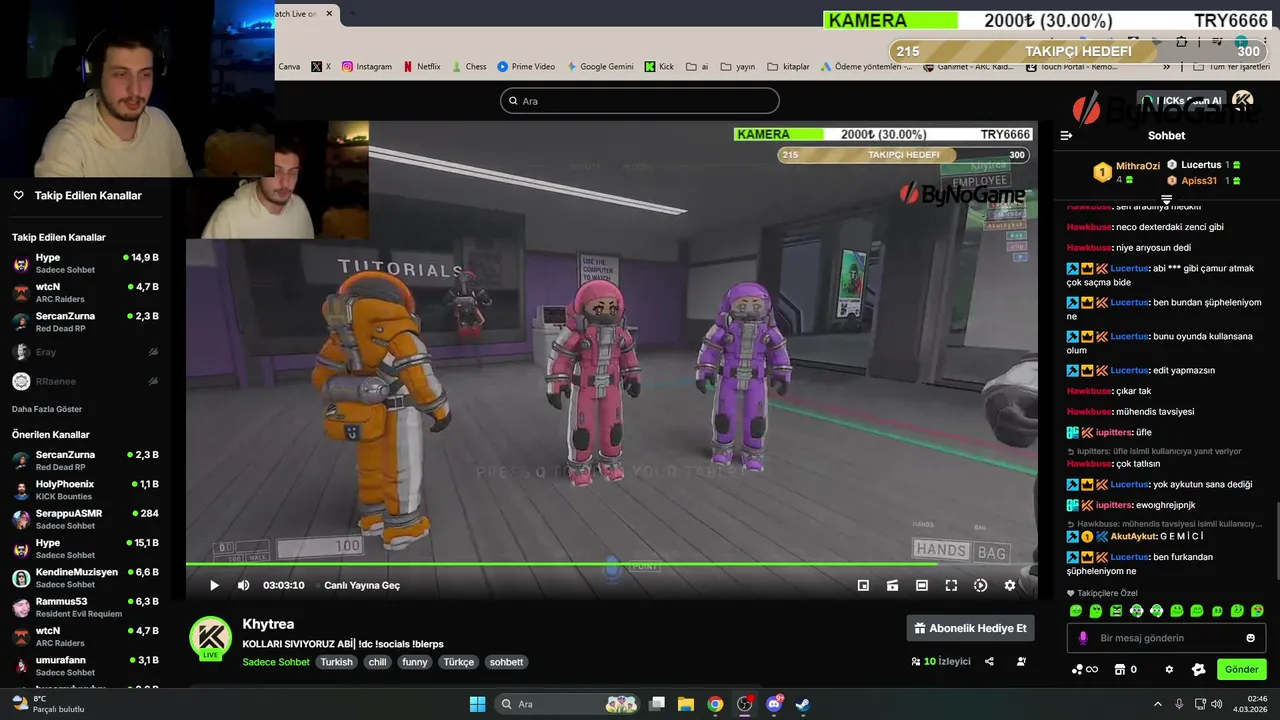Image resolution: width=1280 pixels, height=720 pixels.
Task: Click the clip creation icon in player
Action: click(x=892, y=585)
